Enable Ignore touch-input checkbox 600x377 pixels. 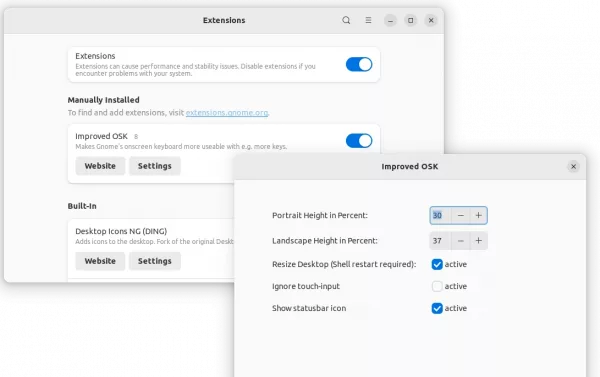(437, 286)
